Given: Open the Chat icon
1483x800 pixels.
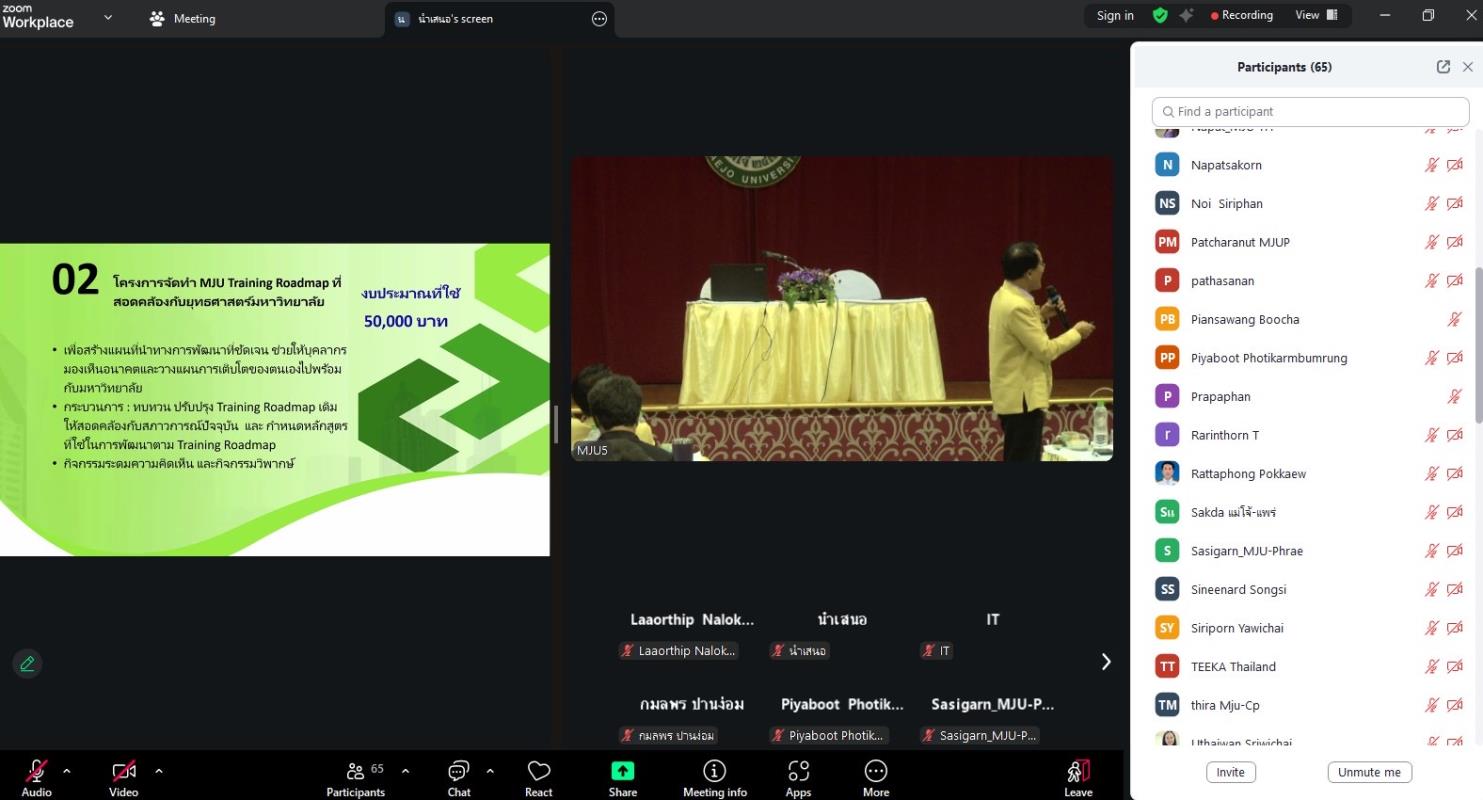Looking at the screenshot, I should pyautogui.click(x=459, y=771).
